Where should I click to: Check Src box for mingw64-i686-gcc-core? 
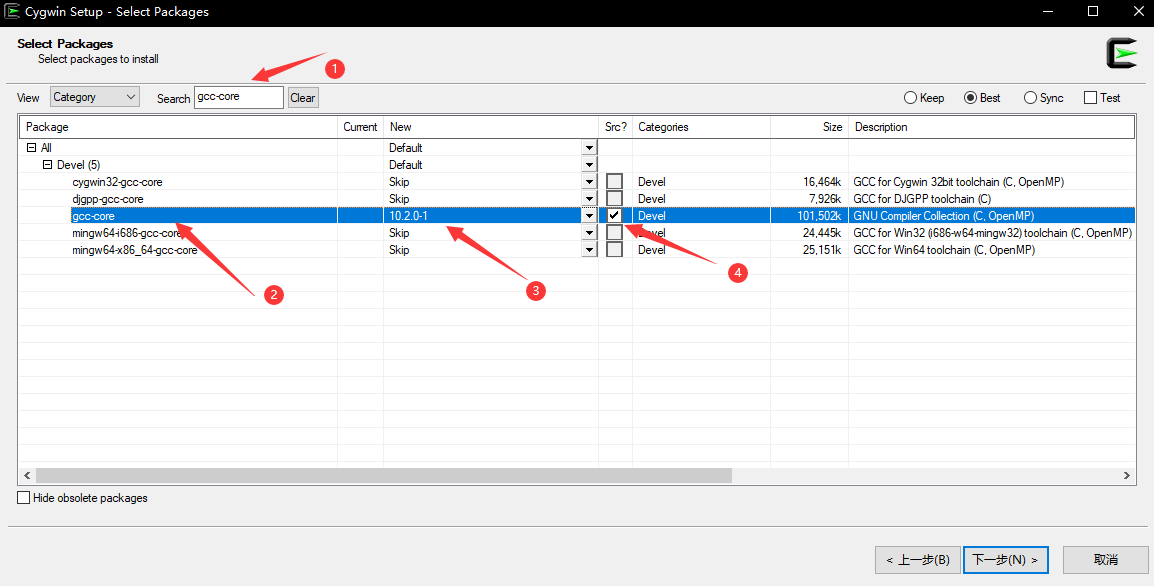pos(615,233)
